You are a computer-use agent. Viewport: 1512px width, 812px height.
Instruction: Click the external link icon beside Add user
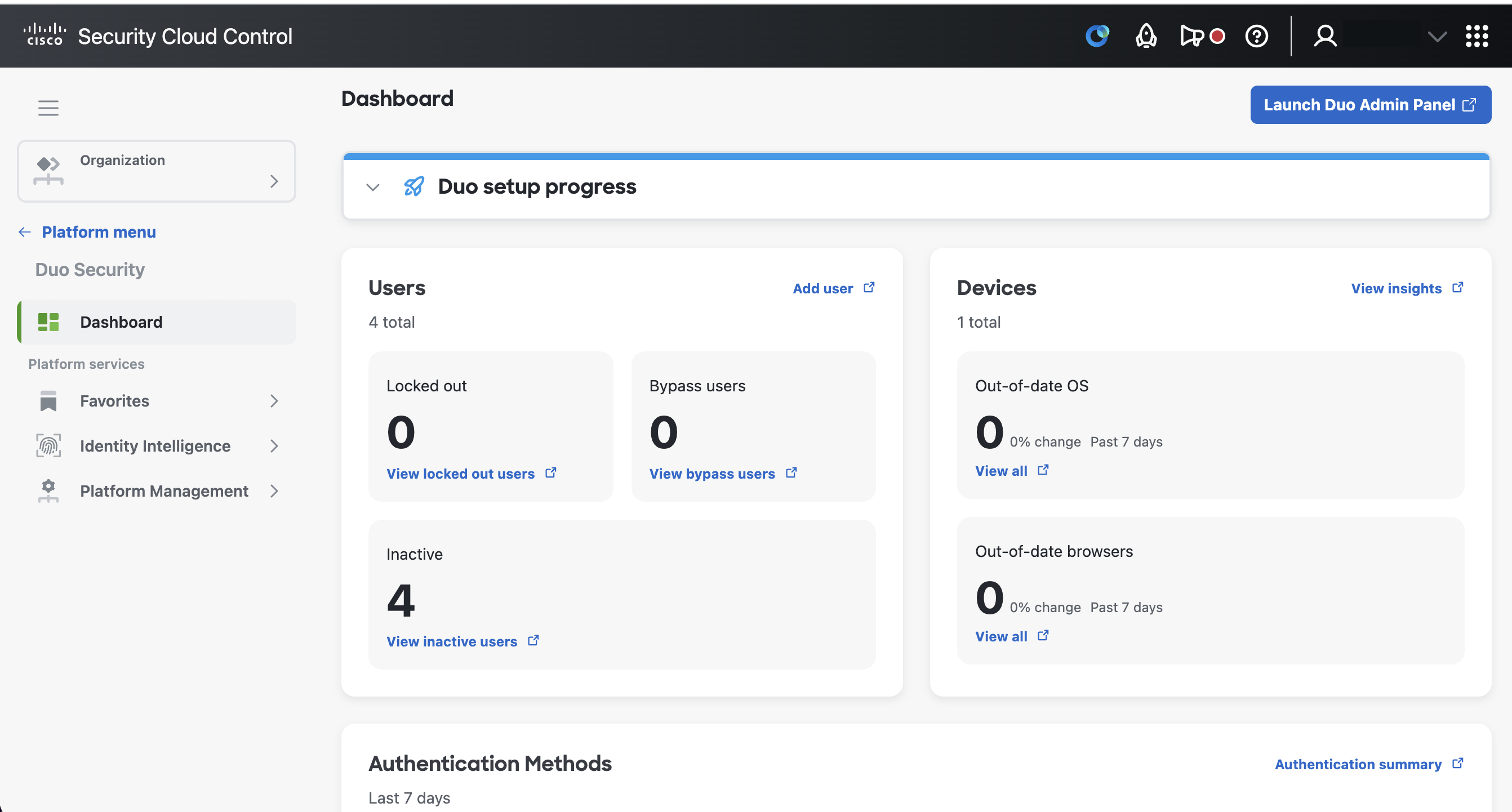coord(869,288)
